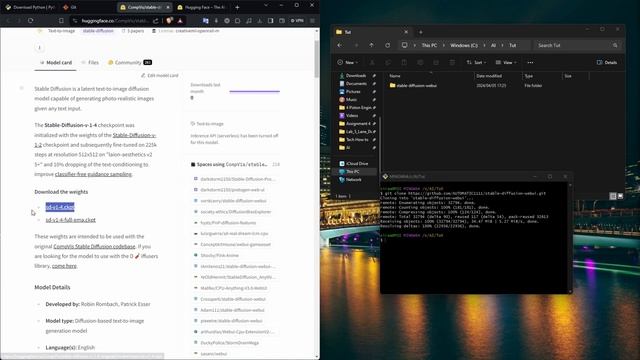This screenshot has height=360, width=640.
Task: Reload the Hugging Face page in browser
Action: click(31, 20)
